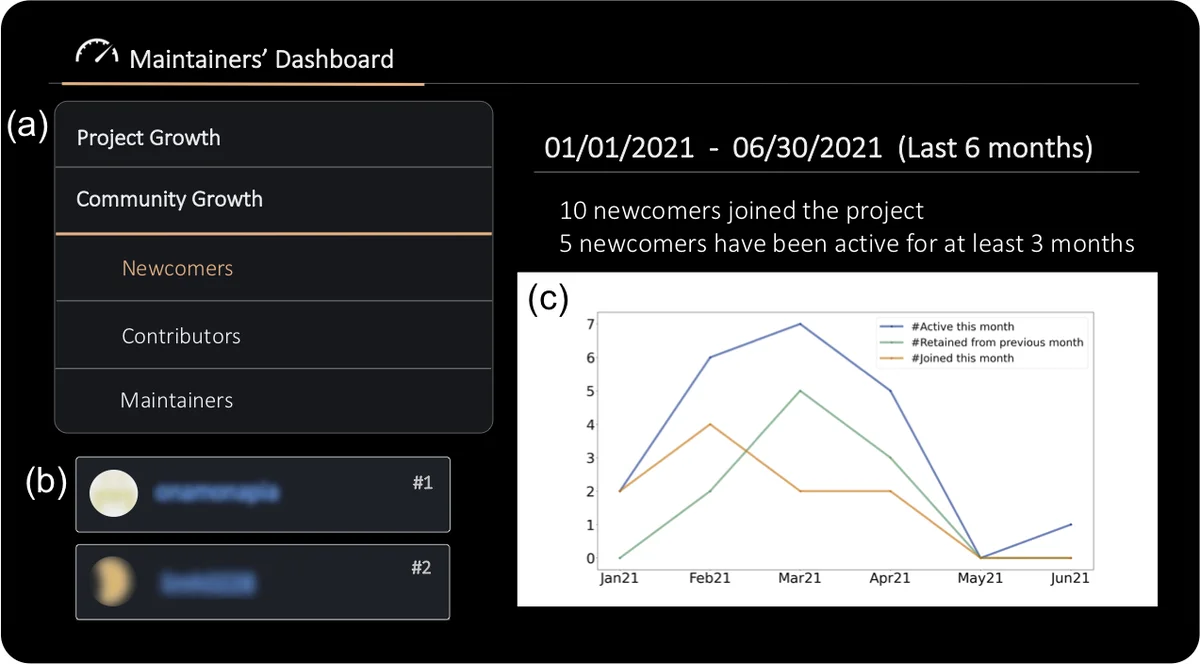The height and width of the screenshot is (664, 1200).
Task: Collapse the Community Growth section
Action: pyautogui.click(x=170, y=199)
